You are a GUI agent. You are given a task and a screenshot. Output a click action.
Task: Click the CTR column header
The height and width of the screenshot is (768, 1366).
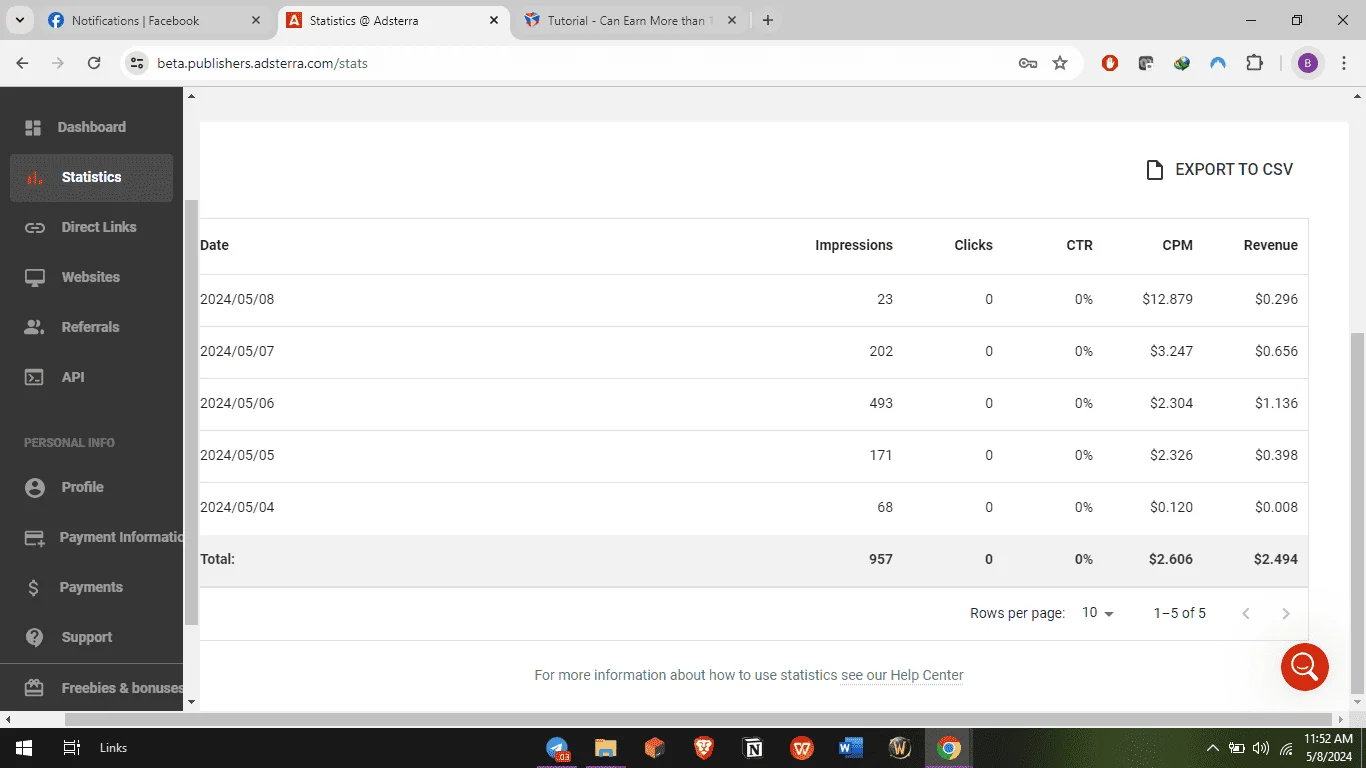tap(1079, 245)
